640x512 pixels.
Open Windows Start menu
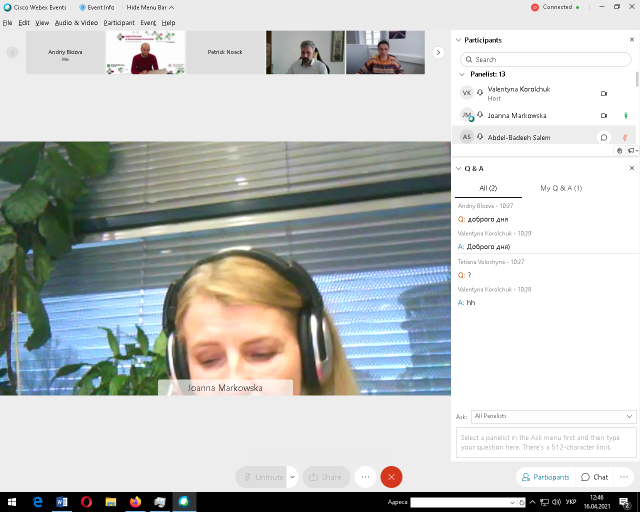click(x=12, y=502)
